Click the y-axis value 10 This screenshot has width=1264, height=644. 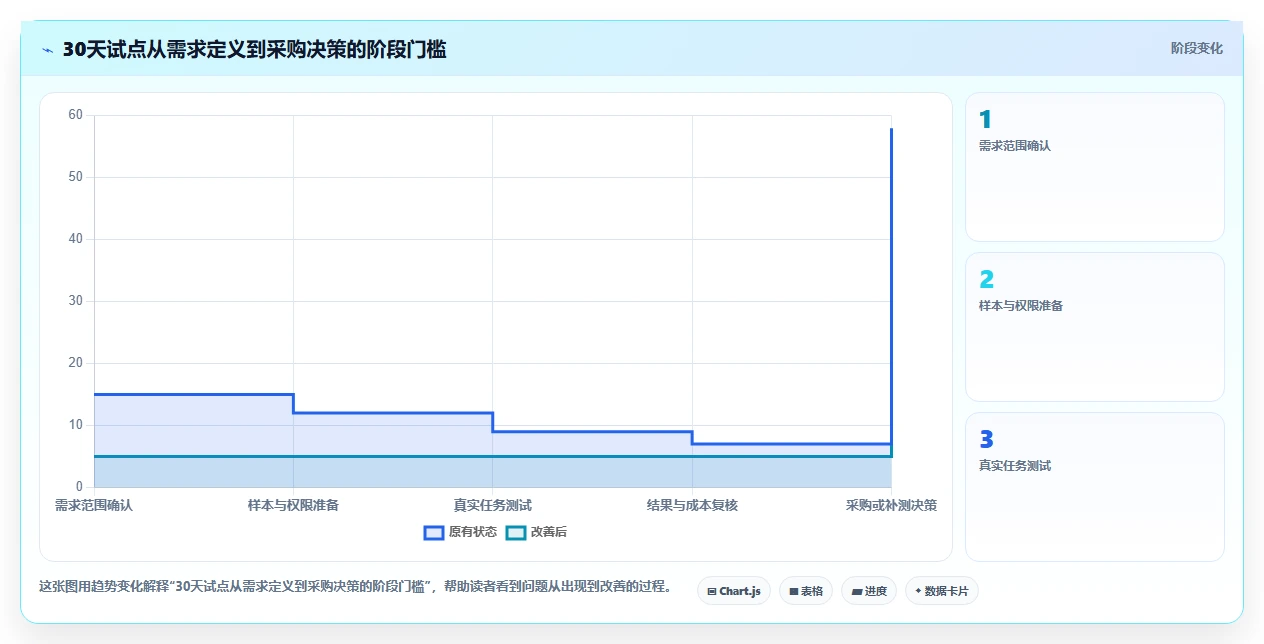tap(75, 425)
